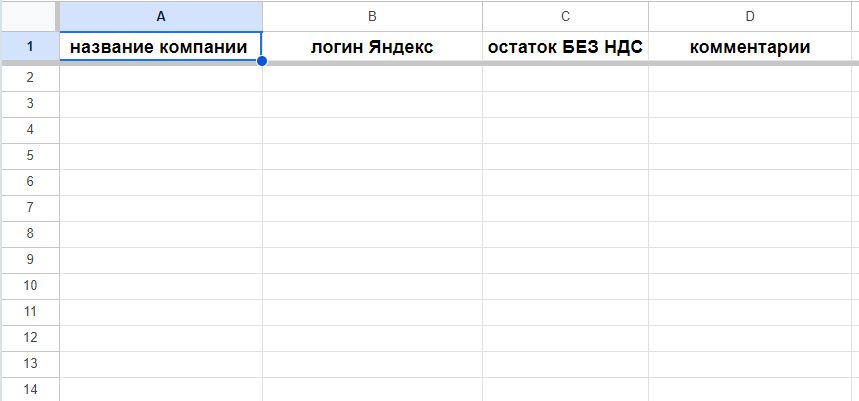
Task: Click the select-all corner box
Action: [29, 16]
